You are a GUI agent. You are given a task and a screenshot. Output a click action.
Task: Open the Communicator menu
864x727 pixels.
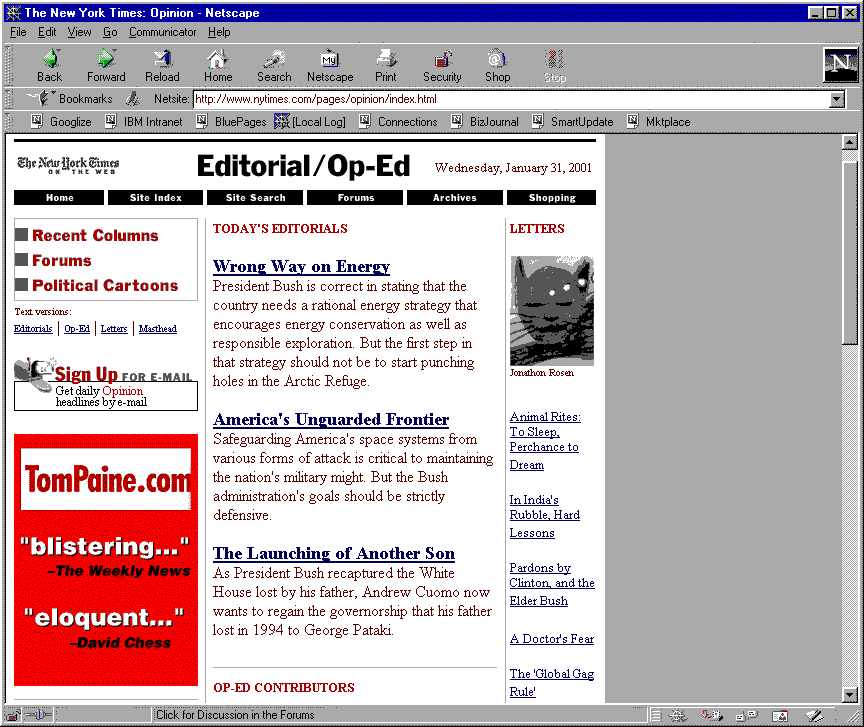pyautogui.click(x=163, y=32)
